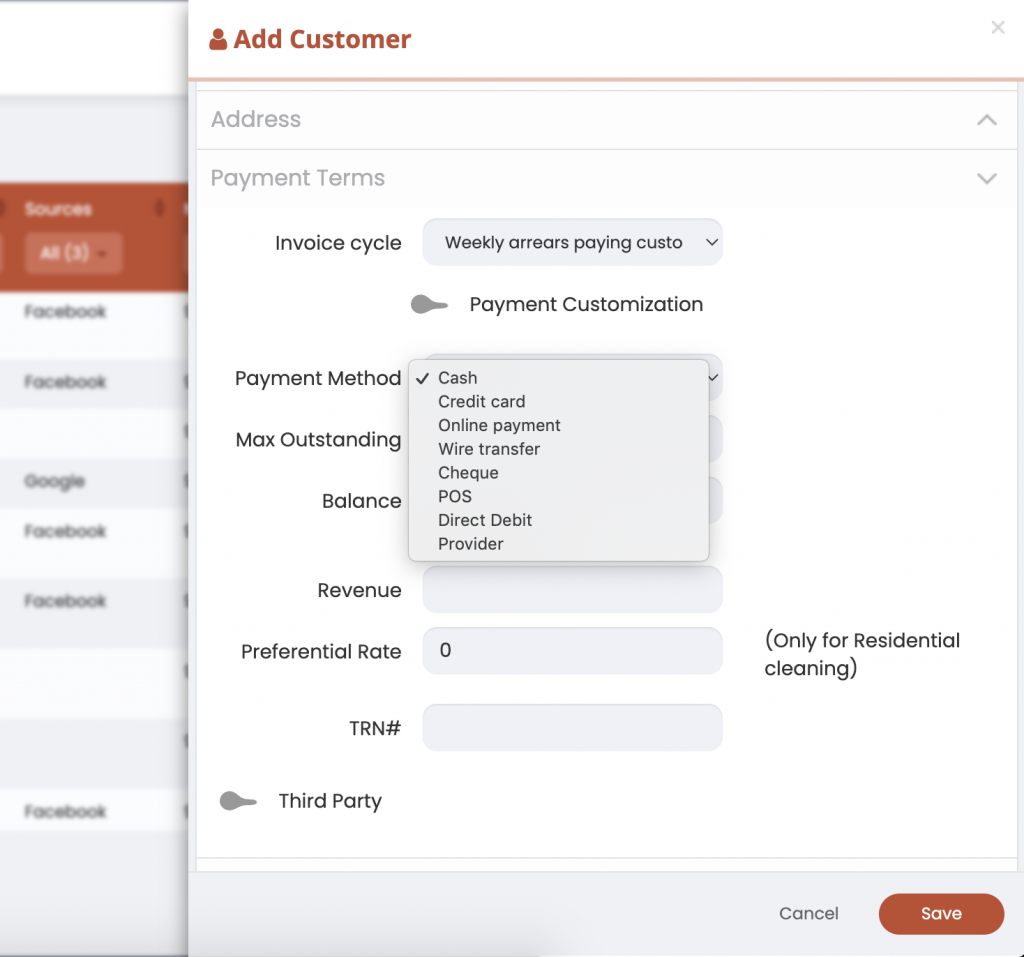The height and width of the screenshot is (957, 1024).
Task: Pick Online payment option
Action: 499,426
